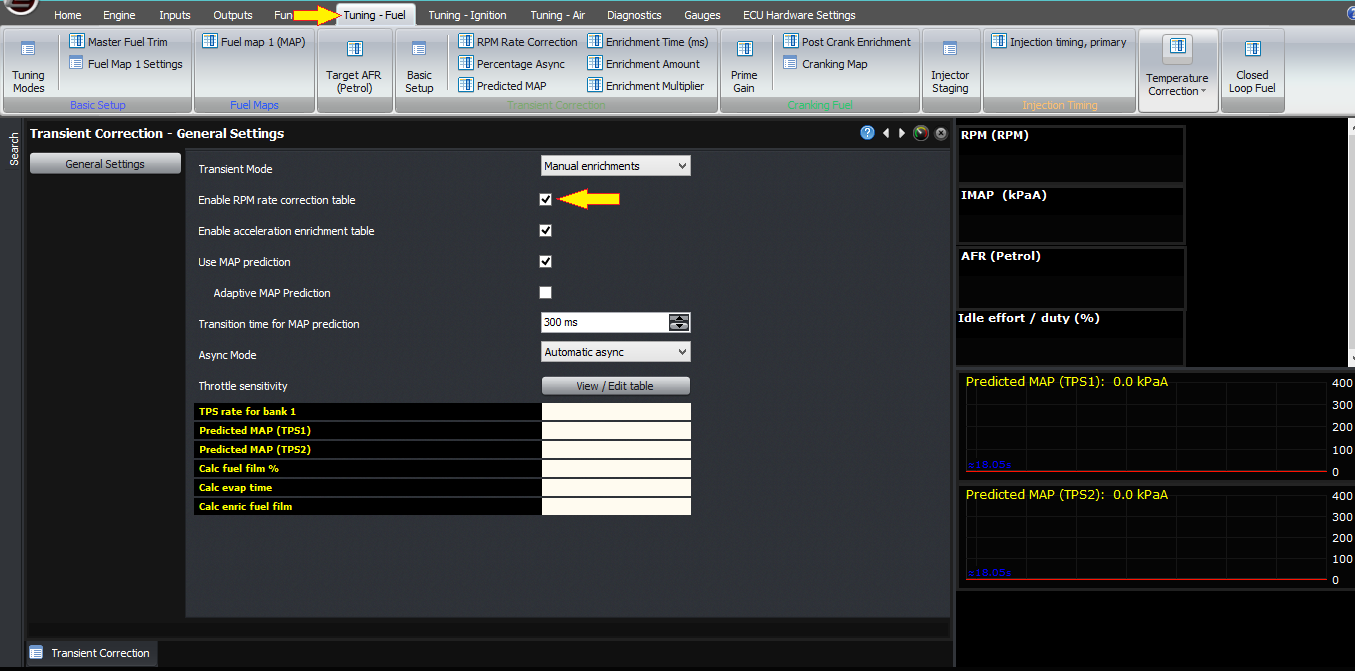Open Enrichment Multiplier
The height and width of the screenshot is (671, 1355).
pyautogui.click(x=646, y=86)
